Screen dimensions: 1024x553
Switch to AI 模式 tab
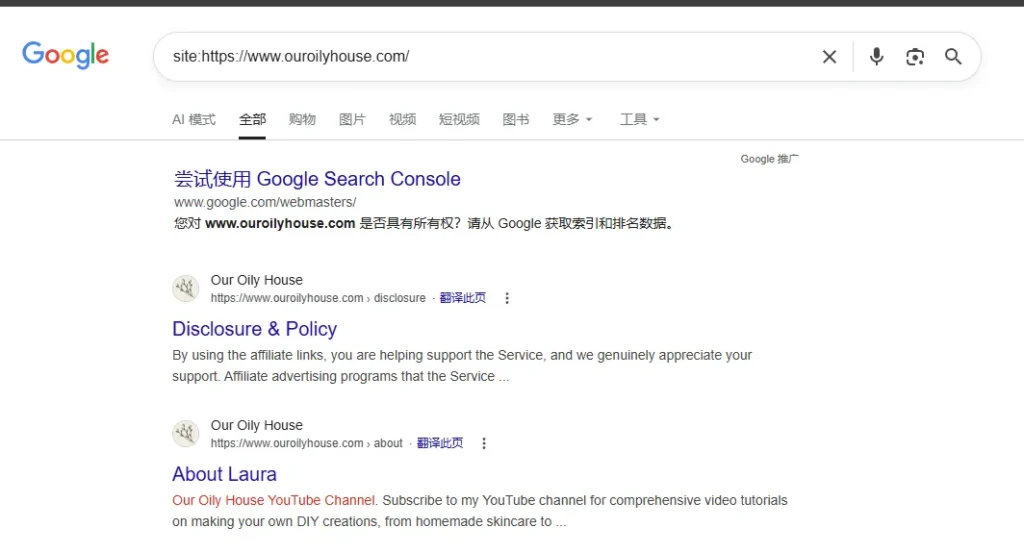(x=194, y=119)
